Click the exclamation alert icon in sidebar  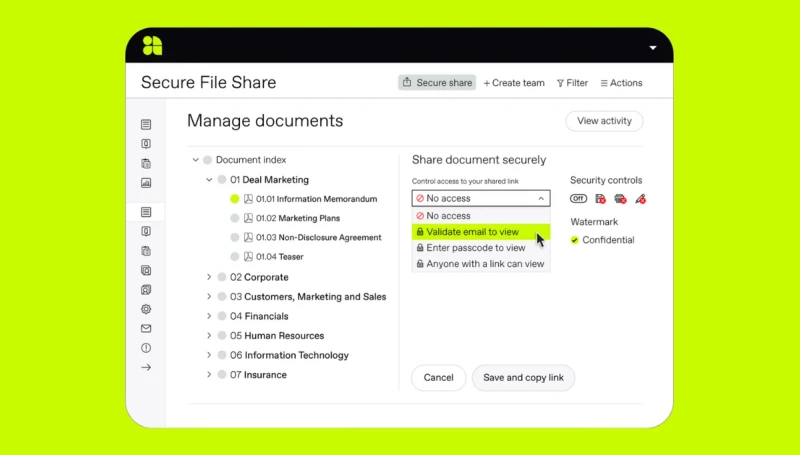click(146, 348)
